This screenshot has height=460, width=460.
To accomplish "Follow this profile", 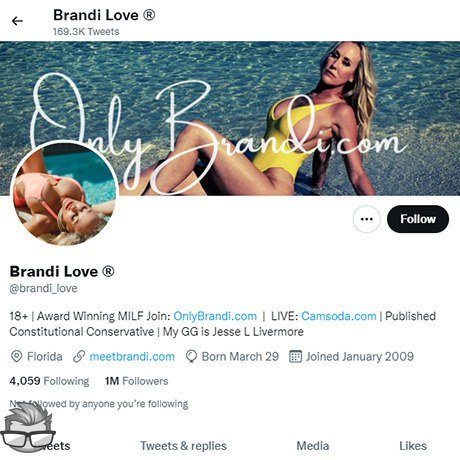I will pyautogui.click(x=418, y=219).
